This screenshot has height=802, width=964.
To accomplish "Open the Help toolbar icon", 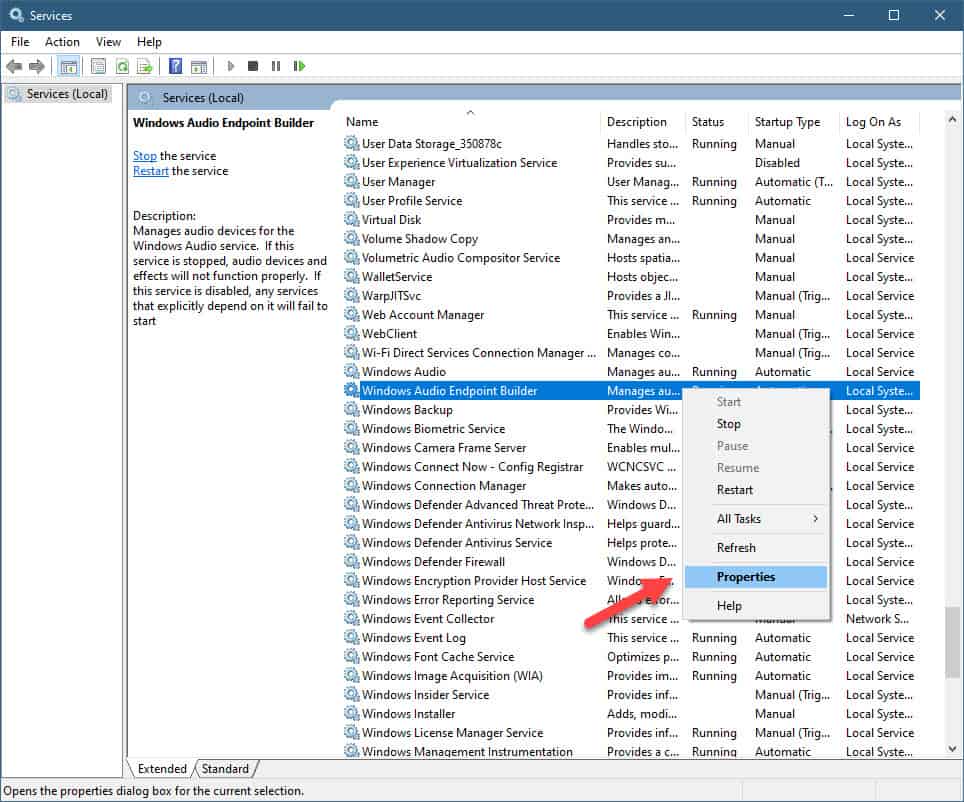I will pos(175,66).
